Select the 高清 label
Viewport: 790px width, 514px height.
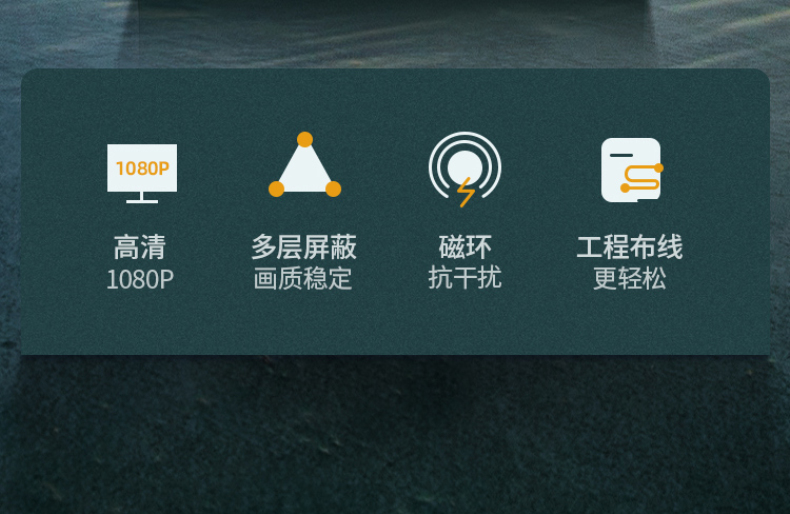pyautogui.click(x=140, y=247)
